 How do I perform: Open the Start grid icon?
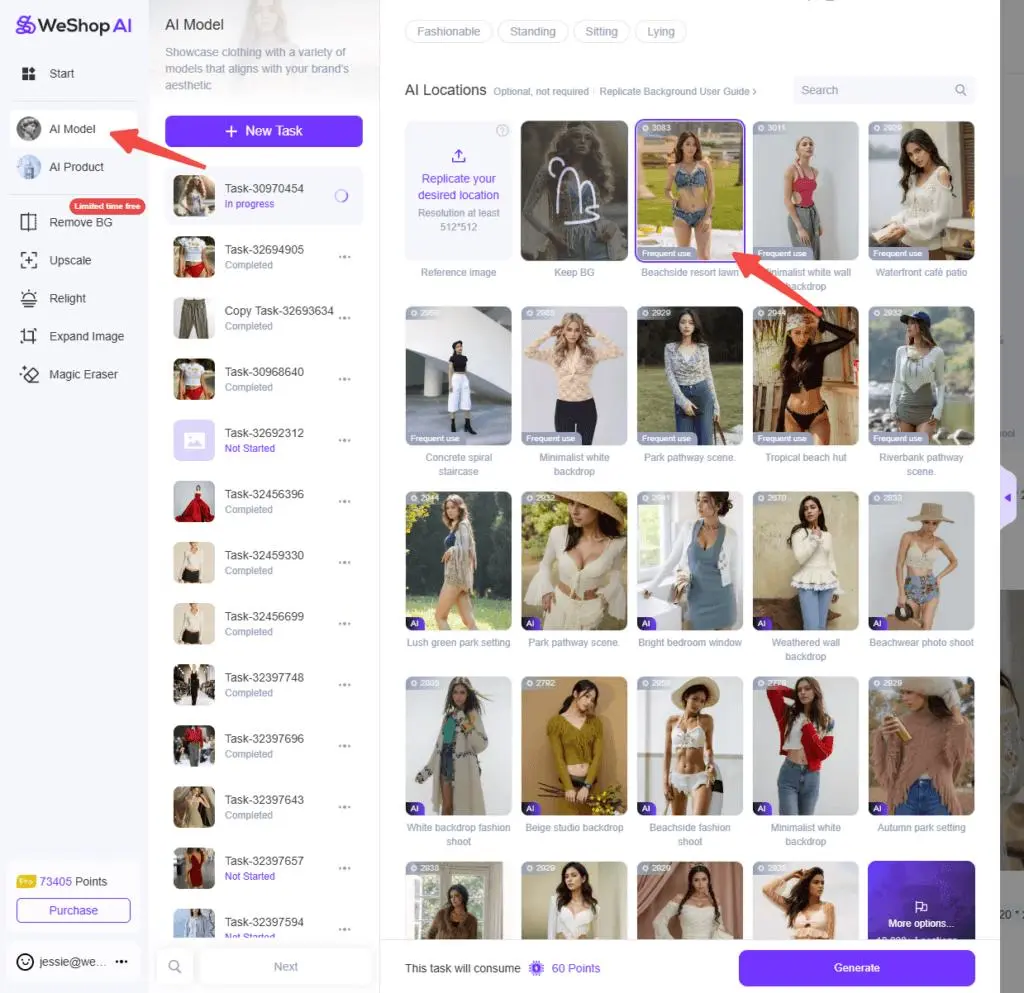tap(28, 74)
